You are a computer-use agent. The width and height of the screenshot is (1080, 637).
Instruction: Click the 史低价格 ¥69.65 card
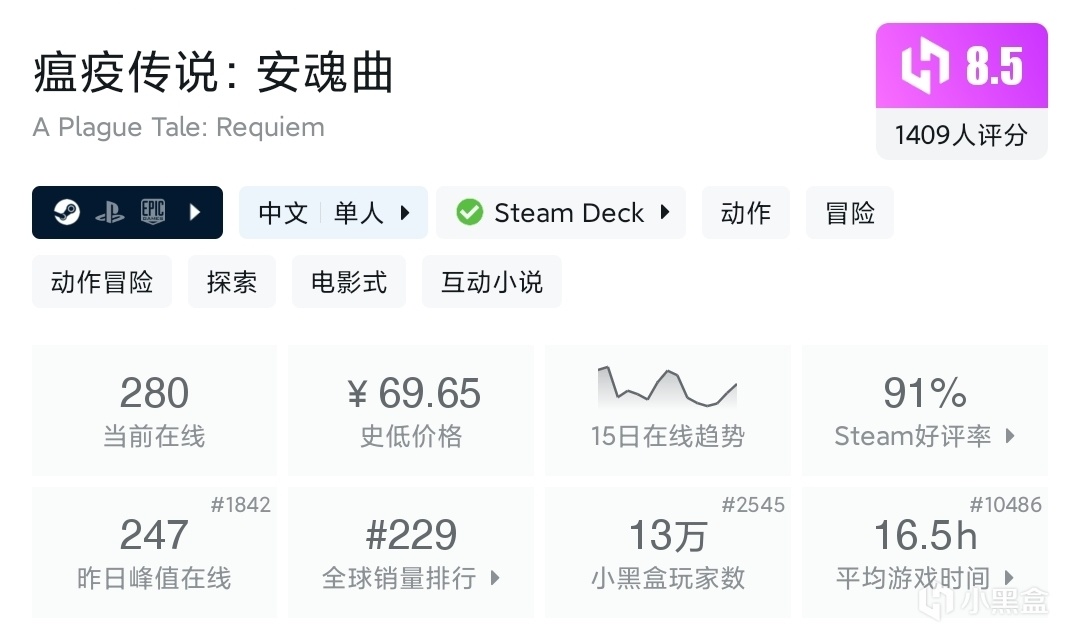[x=411, y=409]
